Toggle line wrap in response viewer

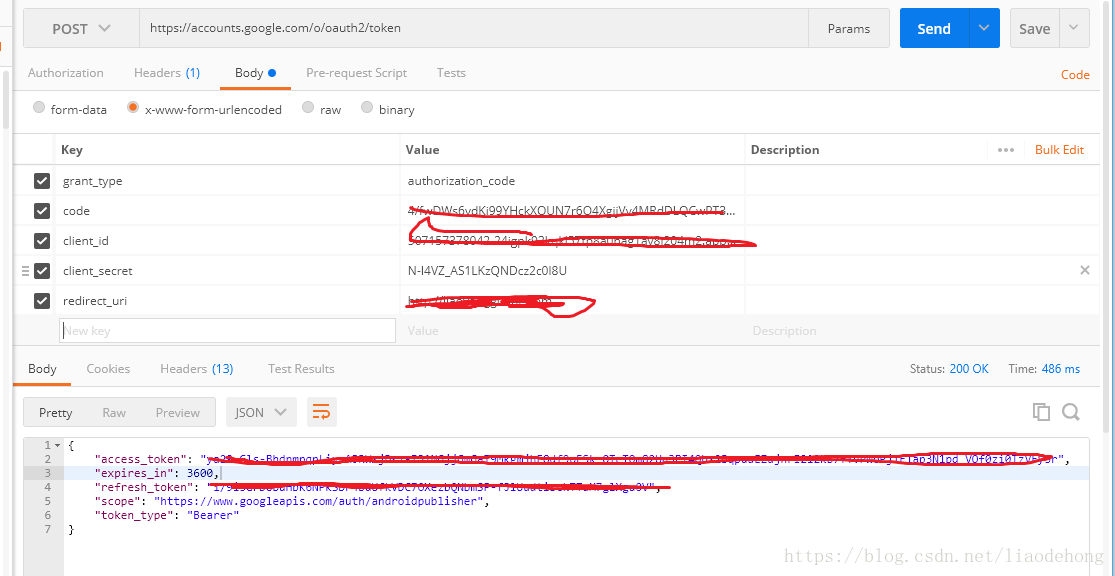(321, 412)
